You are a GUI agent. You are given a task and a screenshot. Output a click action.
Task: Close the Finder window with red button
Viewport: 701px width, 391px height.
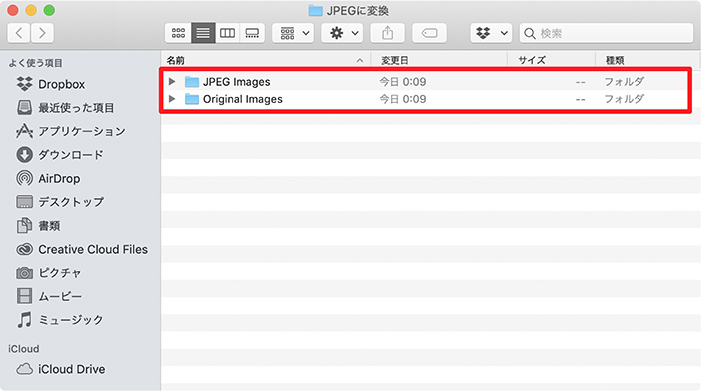click(x=13, y=10)
